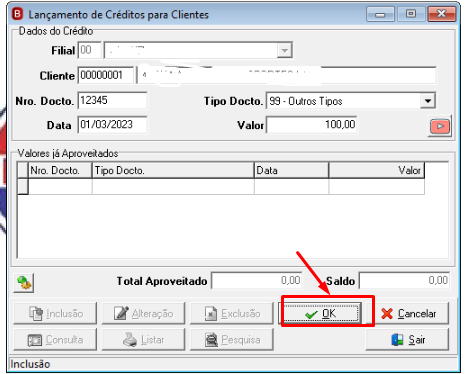
Task: Click the green-yellow refresh icon near Total Aproveitado
Action: [x=24, y=283]
